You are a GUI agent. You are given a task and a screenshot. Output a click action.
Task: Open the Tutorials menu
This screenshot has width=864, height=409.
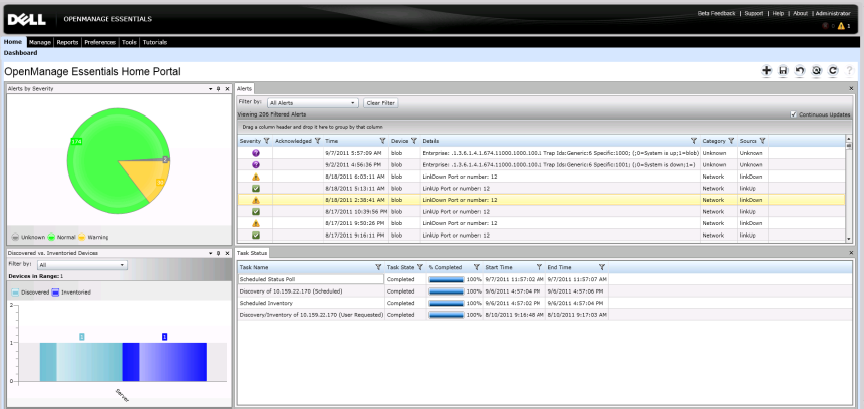click(155, 42)
